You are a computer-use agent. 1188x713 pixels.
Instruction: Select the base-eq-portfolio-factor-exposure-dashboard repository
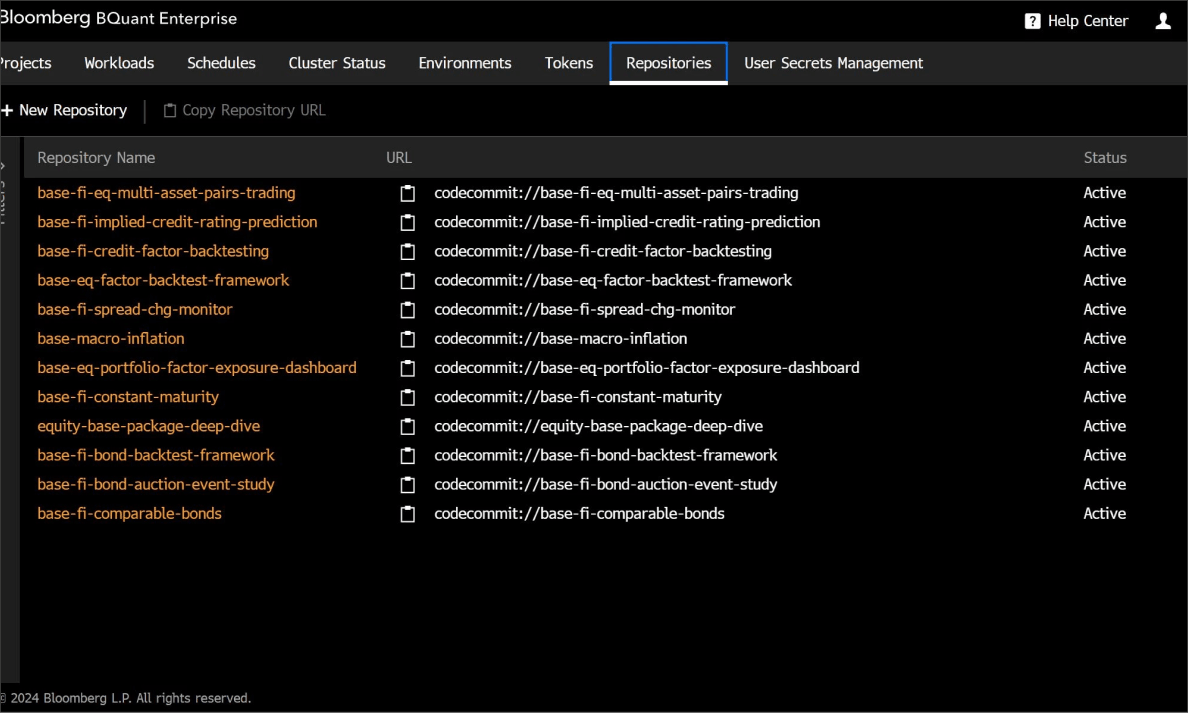pyautogui.click(x=196, y=368)
